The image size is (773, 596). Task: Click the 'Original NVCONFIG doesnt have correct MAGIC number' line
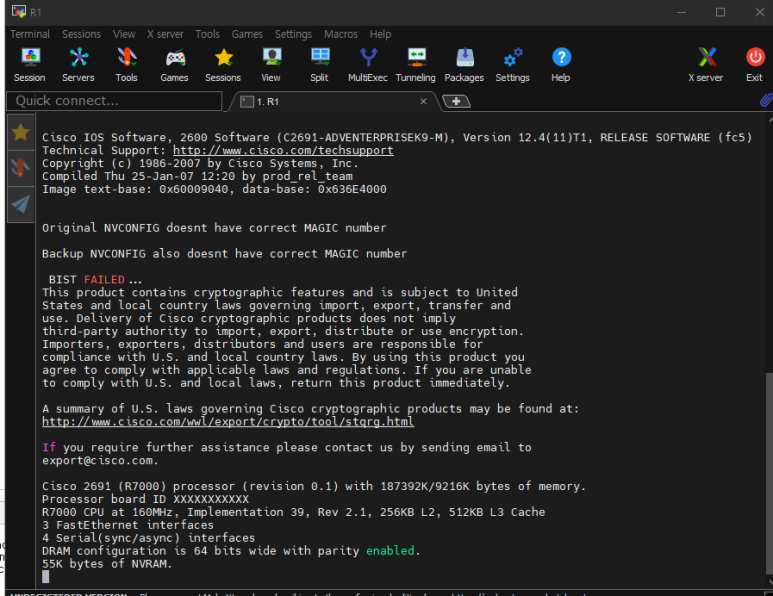tap(214, 228)
